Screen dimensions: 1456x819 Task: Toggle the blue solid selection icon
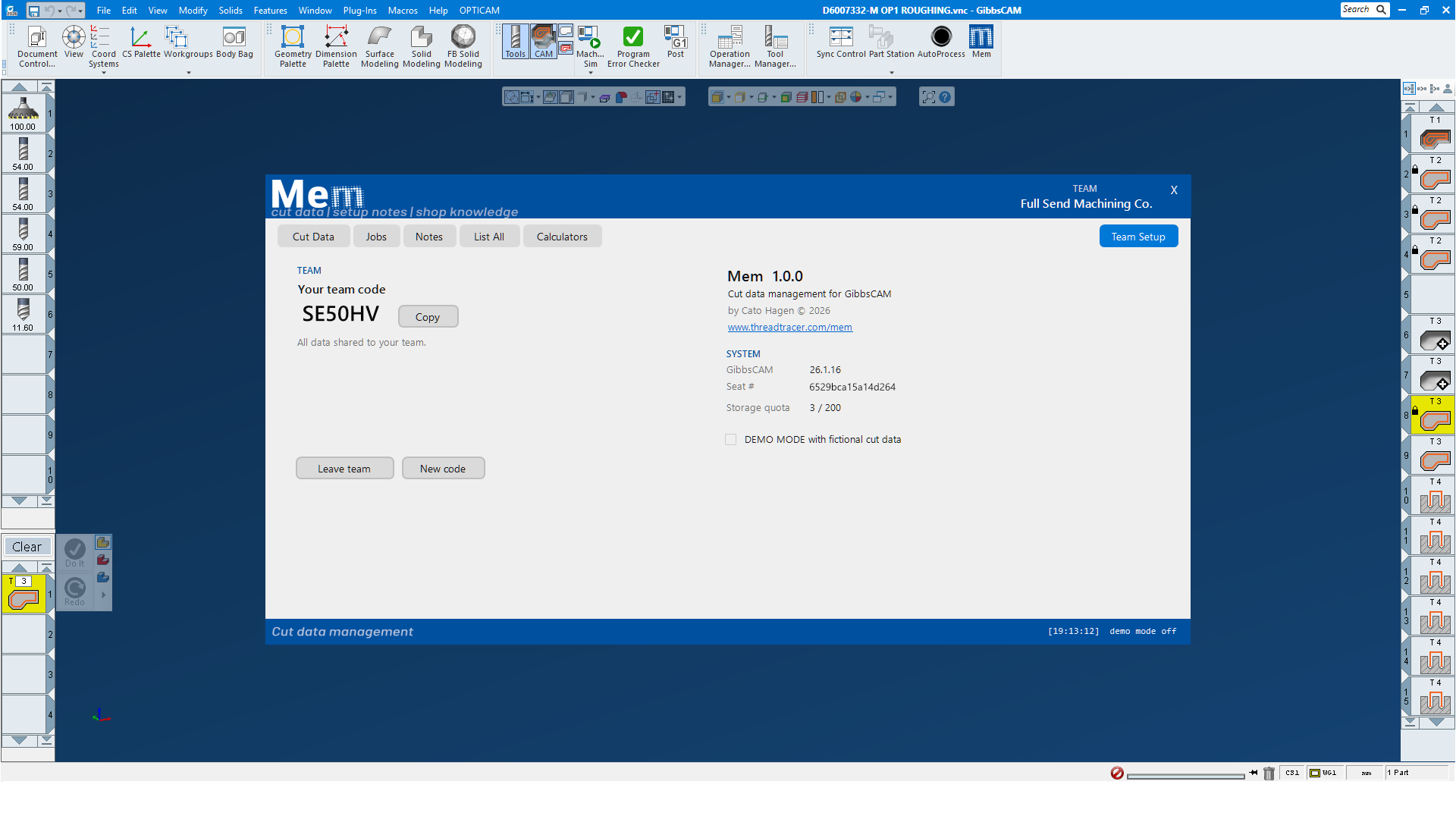(103, 578)
